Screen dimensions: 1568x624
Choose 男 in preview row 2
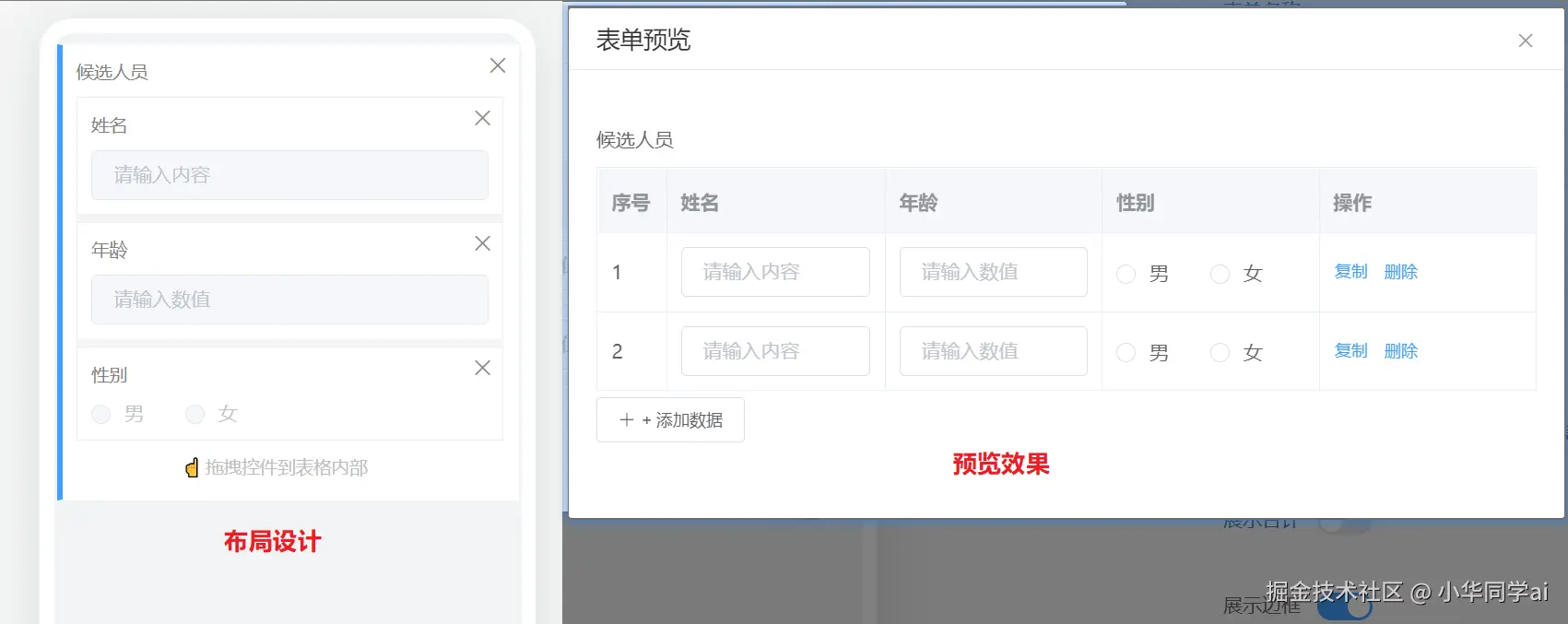tap(1126, 353)
